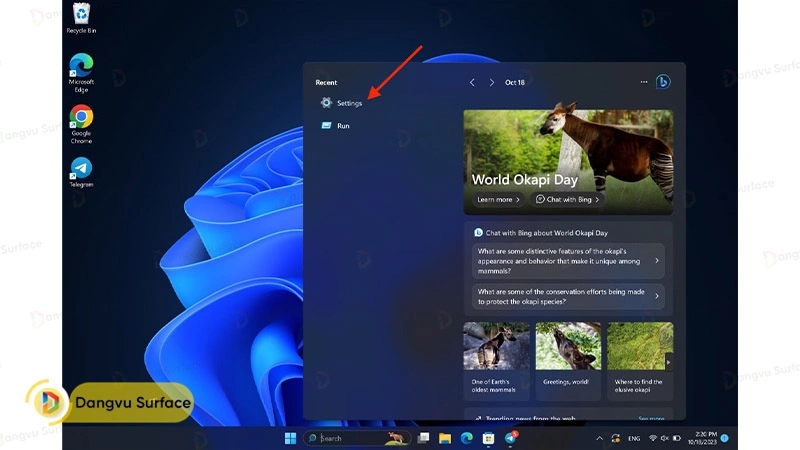Go to the next day arrow

[x=491, y=82]
